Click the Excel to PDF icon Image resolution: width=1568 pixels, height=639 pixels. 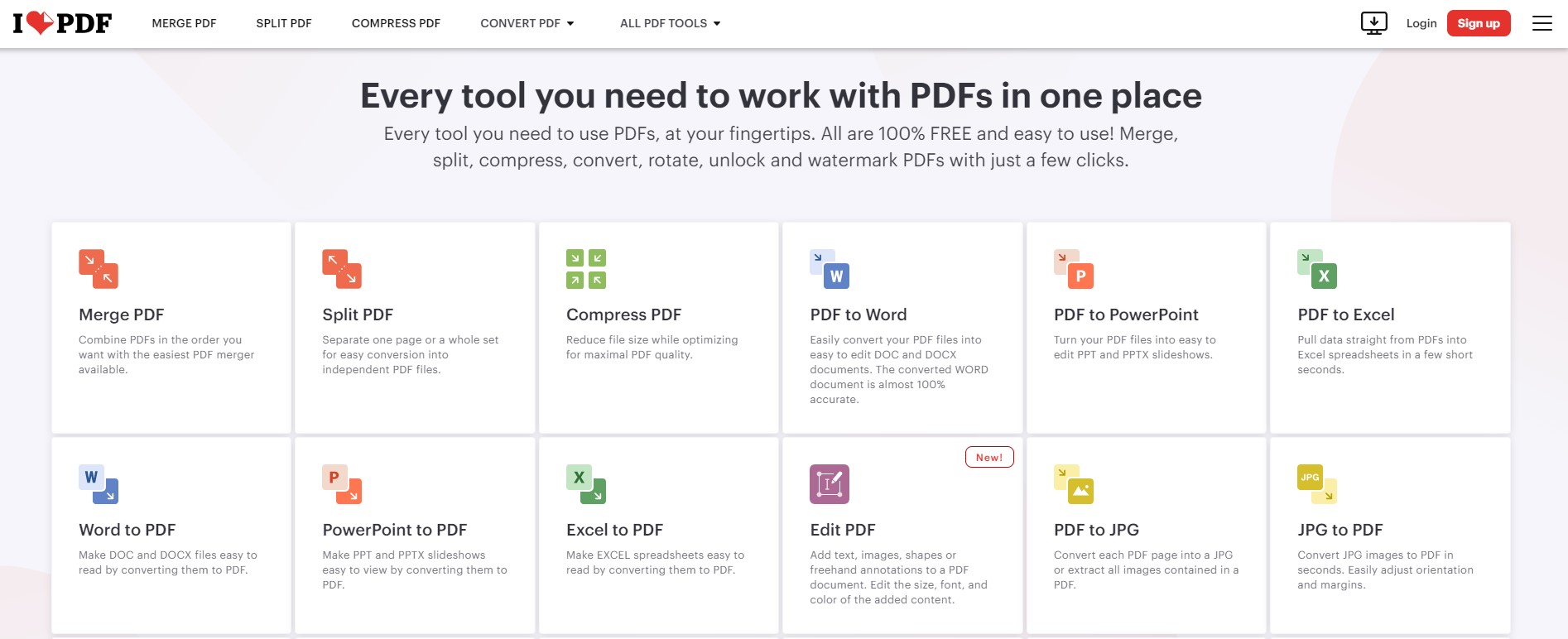click(x=586, y=484)
